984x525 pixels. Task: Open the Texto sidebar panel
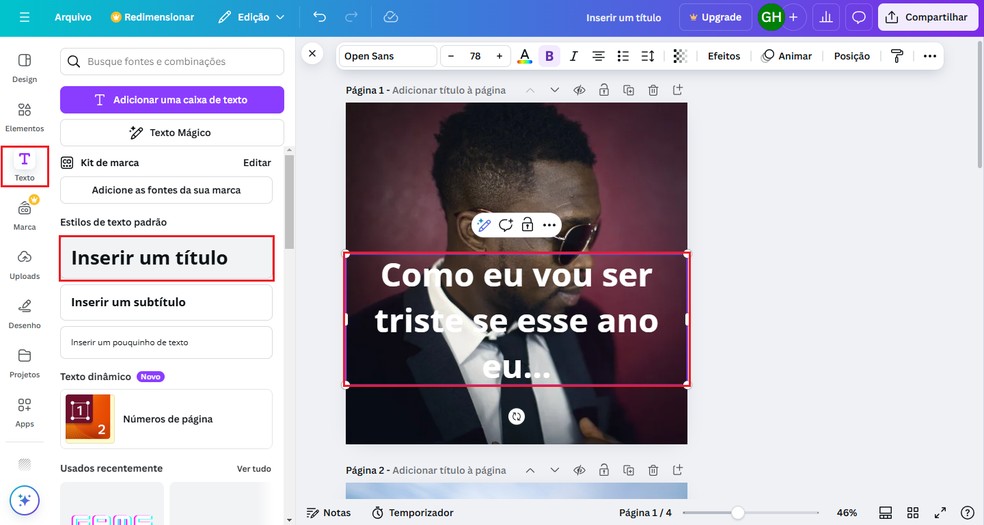click(x=24, y=166)
